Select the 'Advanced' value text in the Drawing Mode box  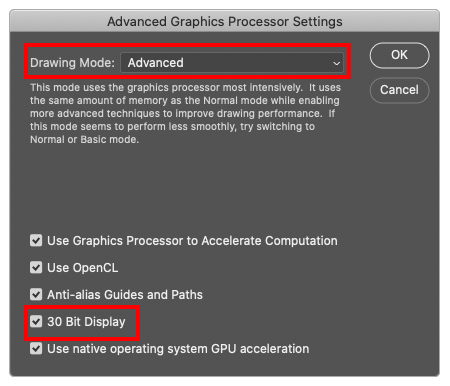coord(155,63)
